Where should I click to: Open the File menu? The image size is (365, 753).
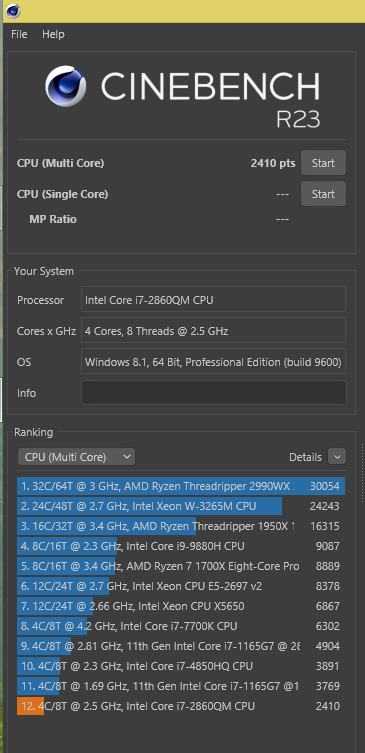pos(19,34)
